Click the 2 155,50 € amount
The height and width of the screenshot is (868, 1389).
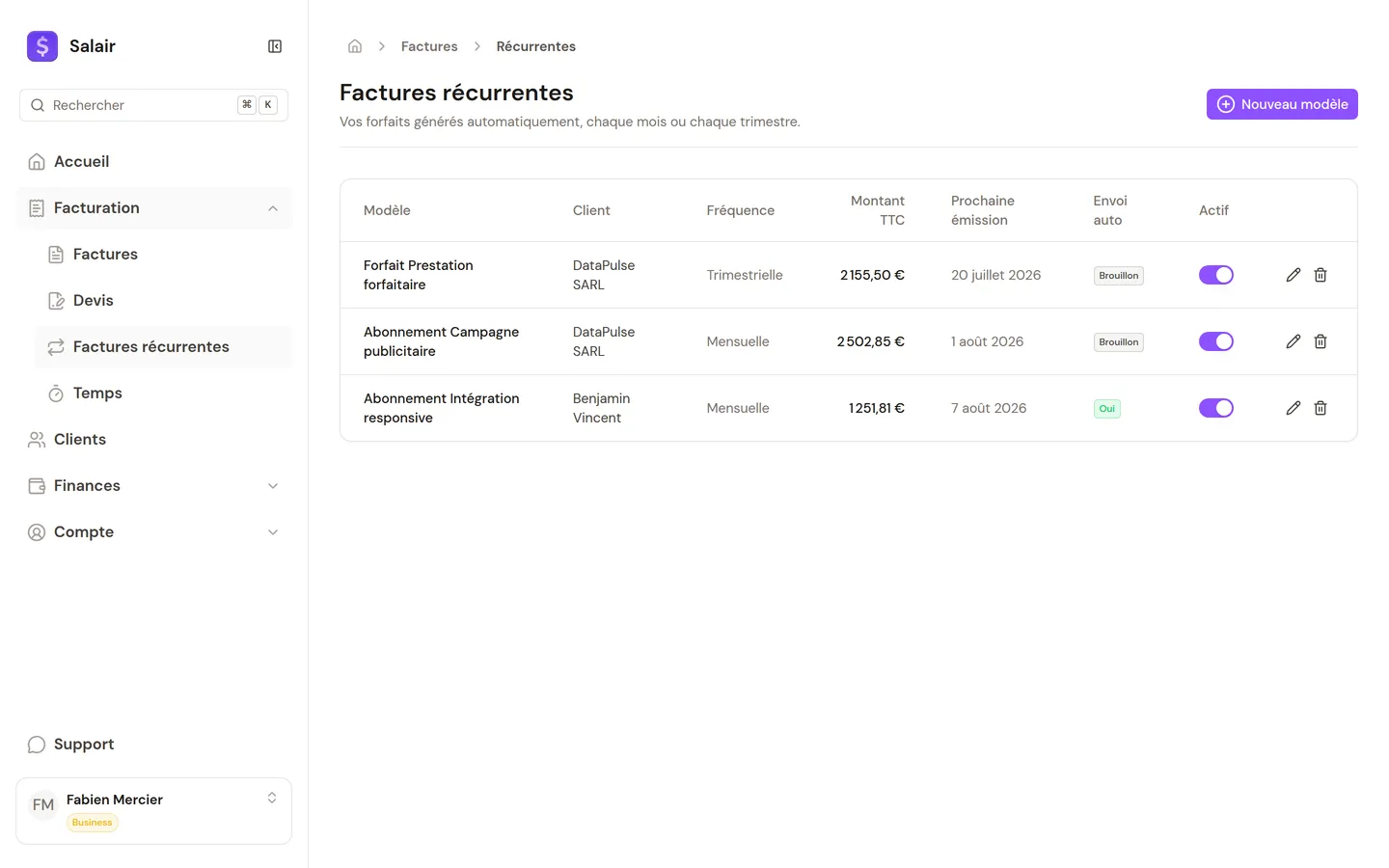[872, 275]
